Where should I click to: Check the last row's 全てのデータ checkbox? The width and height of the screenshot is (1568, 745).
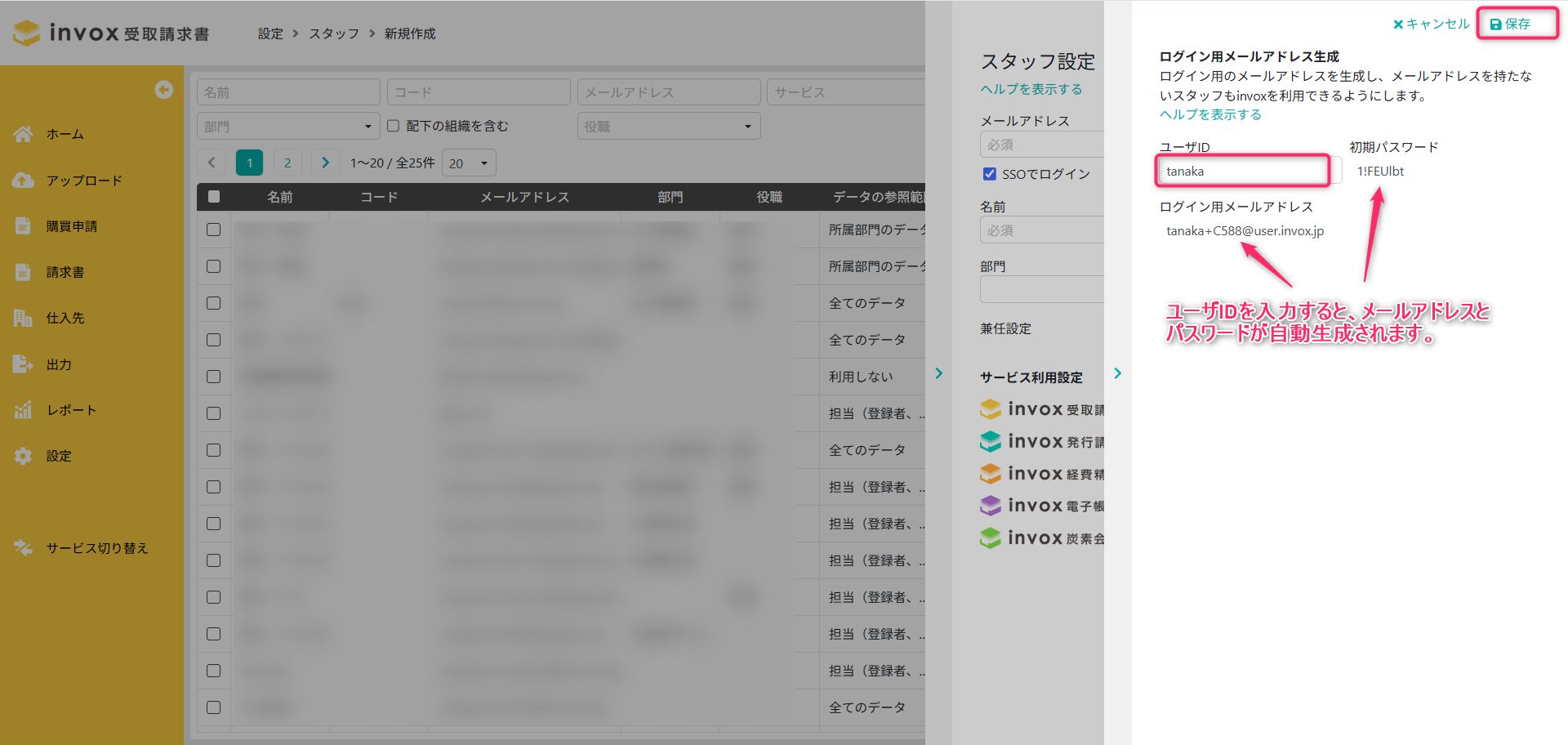pos(214,707)
